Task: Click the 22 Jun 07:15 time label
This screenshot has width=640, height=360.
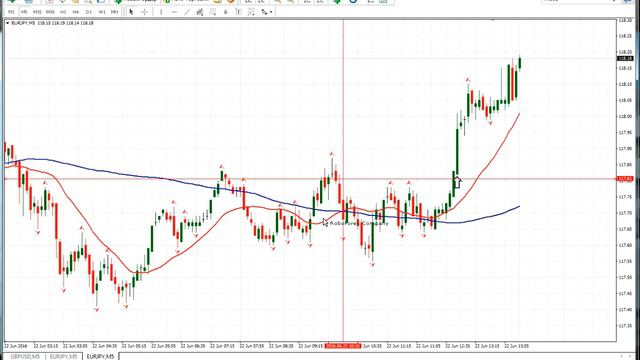Action: click(222, 346)
